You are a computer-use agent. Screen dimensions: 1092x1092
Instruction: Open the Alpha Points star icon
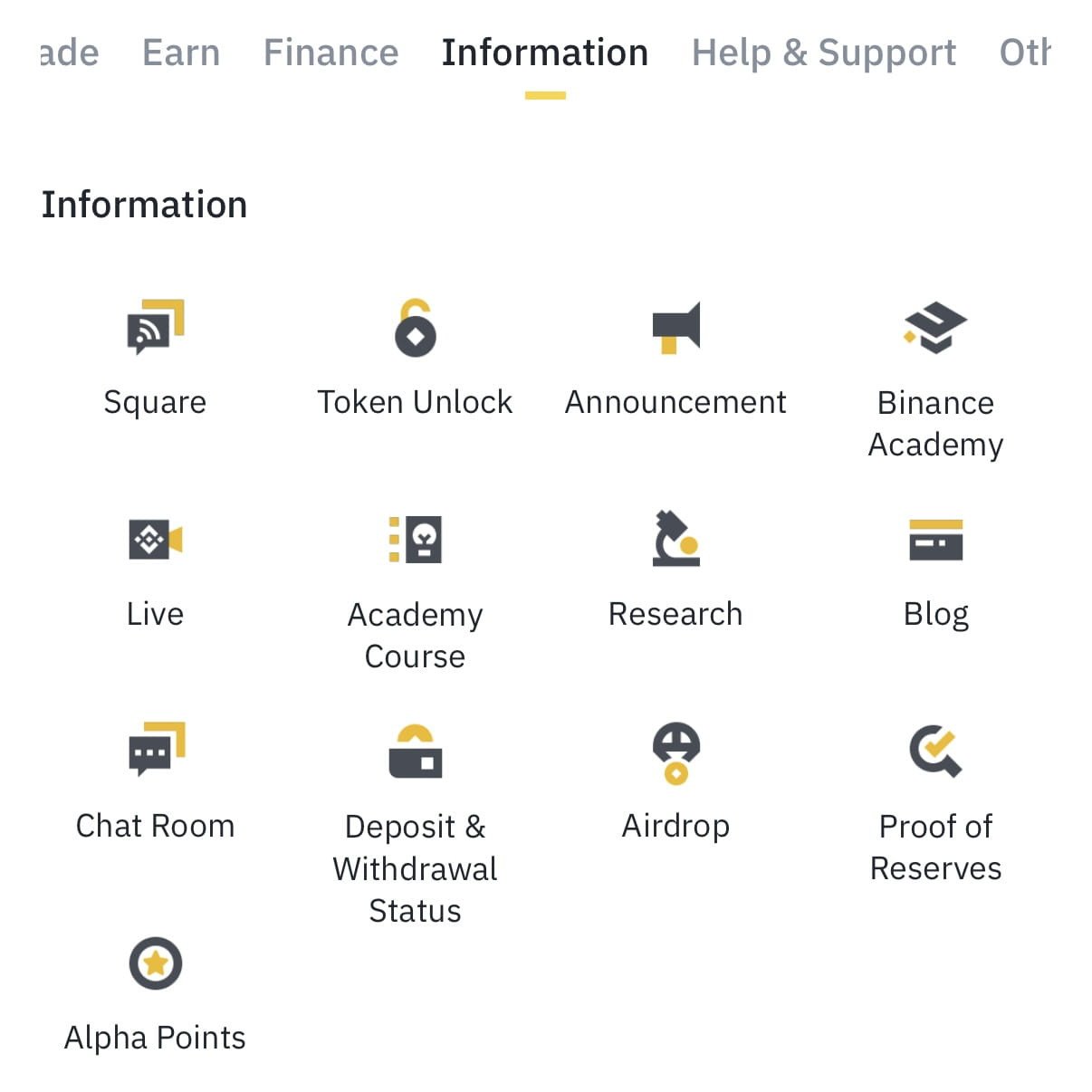pos(155,963)
